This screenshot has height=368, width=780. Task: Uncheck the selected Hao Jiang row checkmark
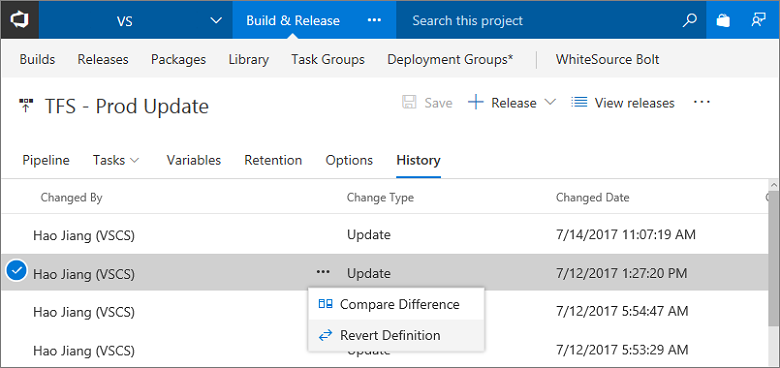coord(16,272)
